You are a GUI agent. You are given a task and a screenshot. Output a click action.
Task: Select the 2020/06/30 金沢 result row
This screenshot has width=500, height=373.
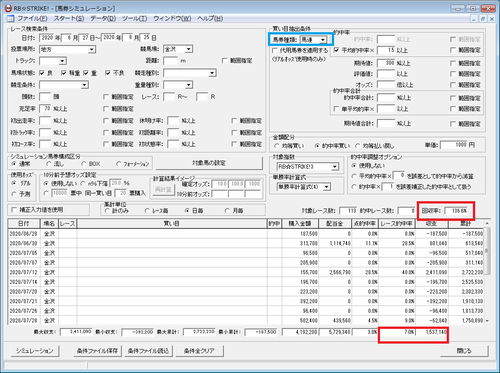(246, 243)
